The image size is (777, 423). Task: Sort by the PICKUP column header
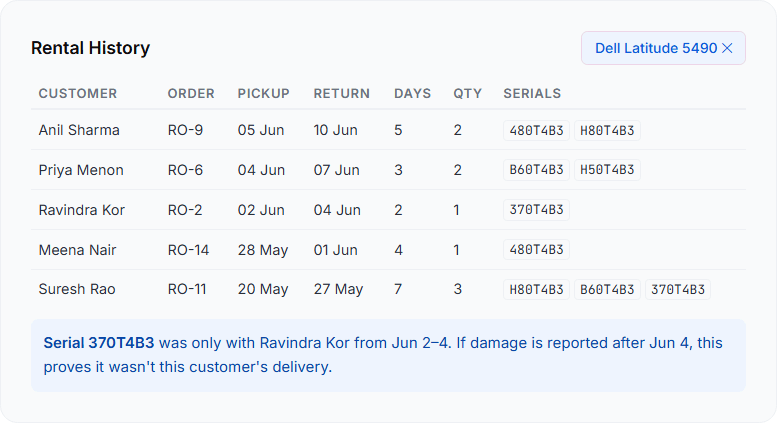tap(263, 94)
